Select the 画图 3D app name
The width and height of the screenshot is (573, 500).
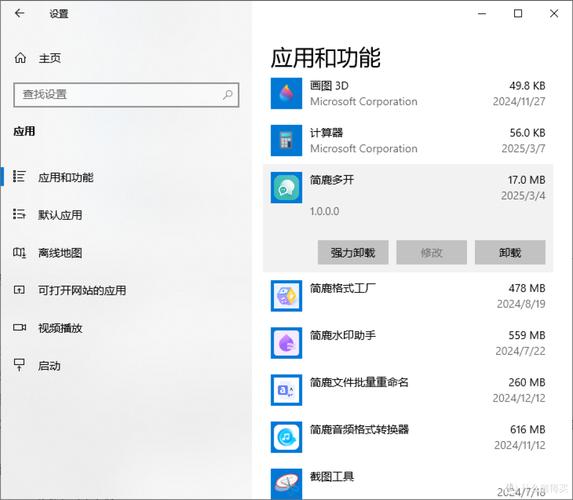coord(329,86)
